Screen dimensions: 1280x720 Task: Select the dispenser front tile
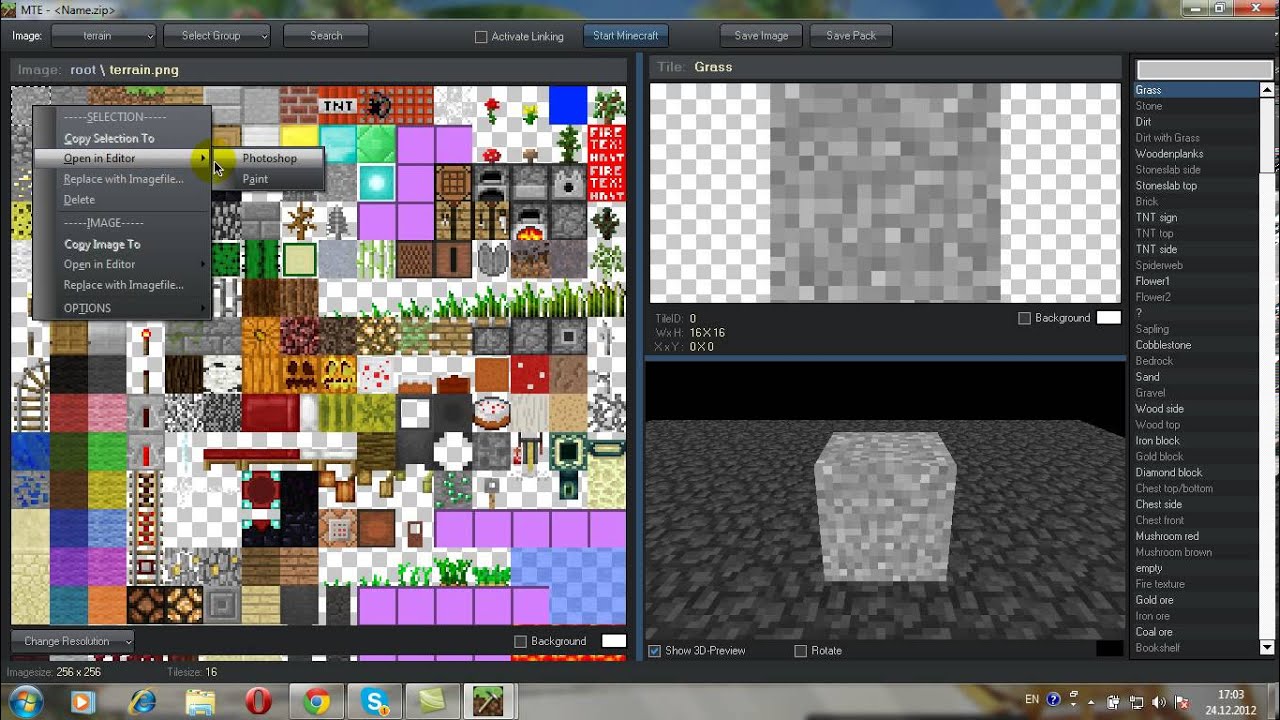coord(569,183)
